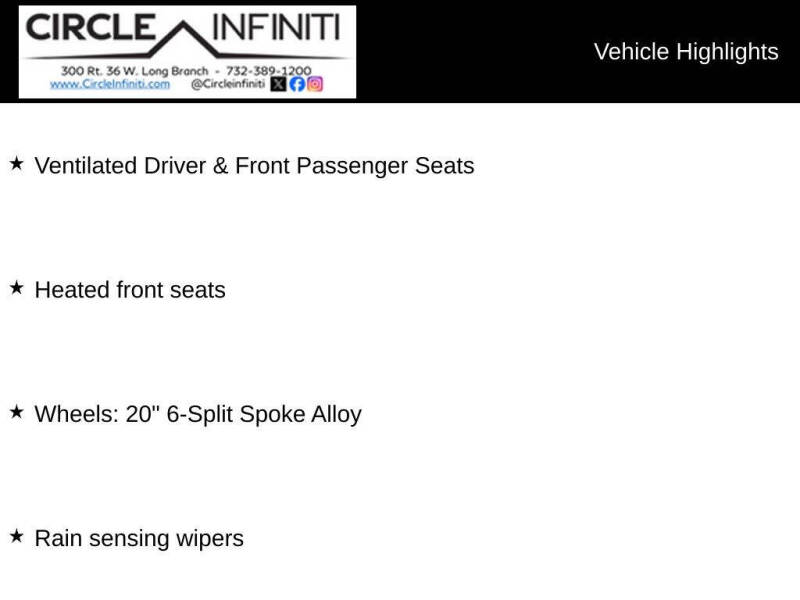Click the Instagram icon in the header
The image size is (800, 600).
tap(315, 84)
